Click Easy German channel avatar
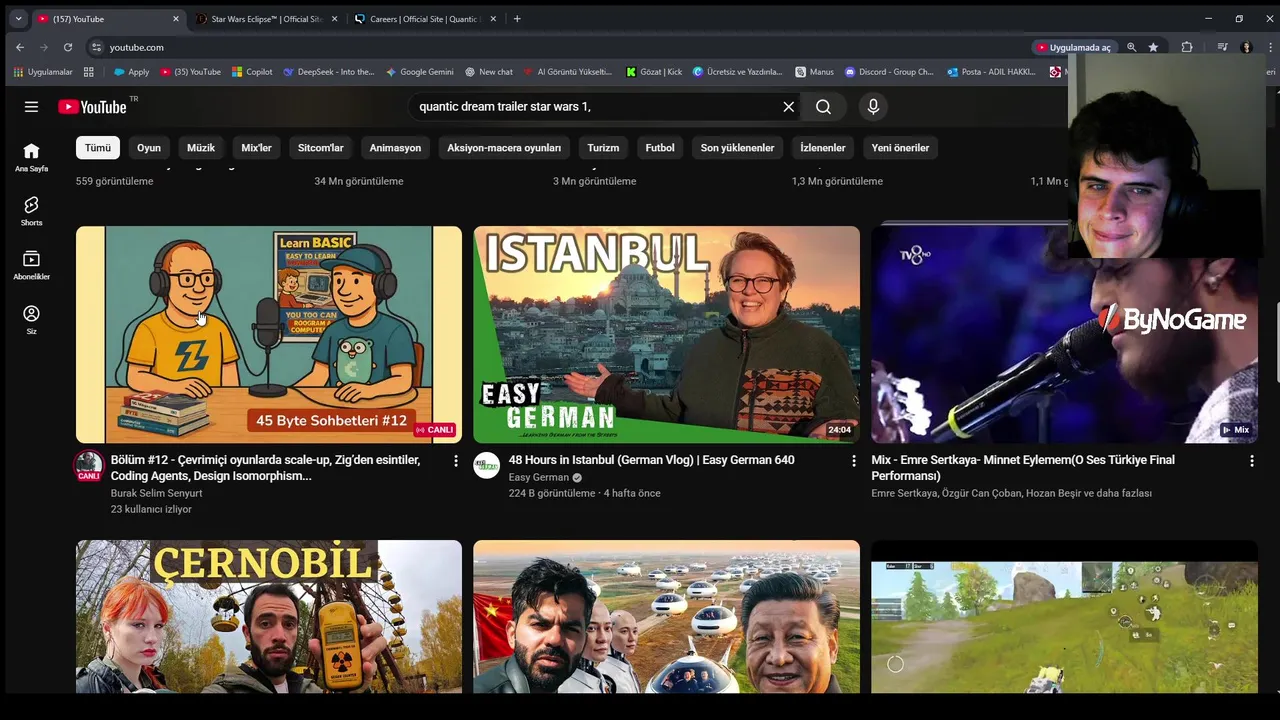1280x720 pixels. pos(487,465)
